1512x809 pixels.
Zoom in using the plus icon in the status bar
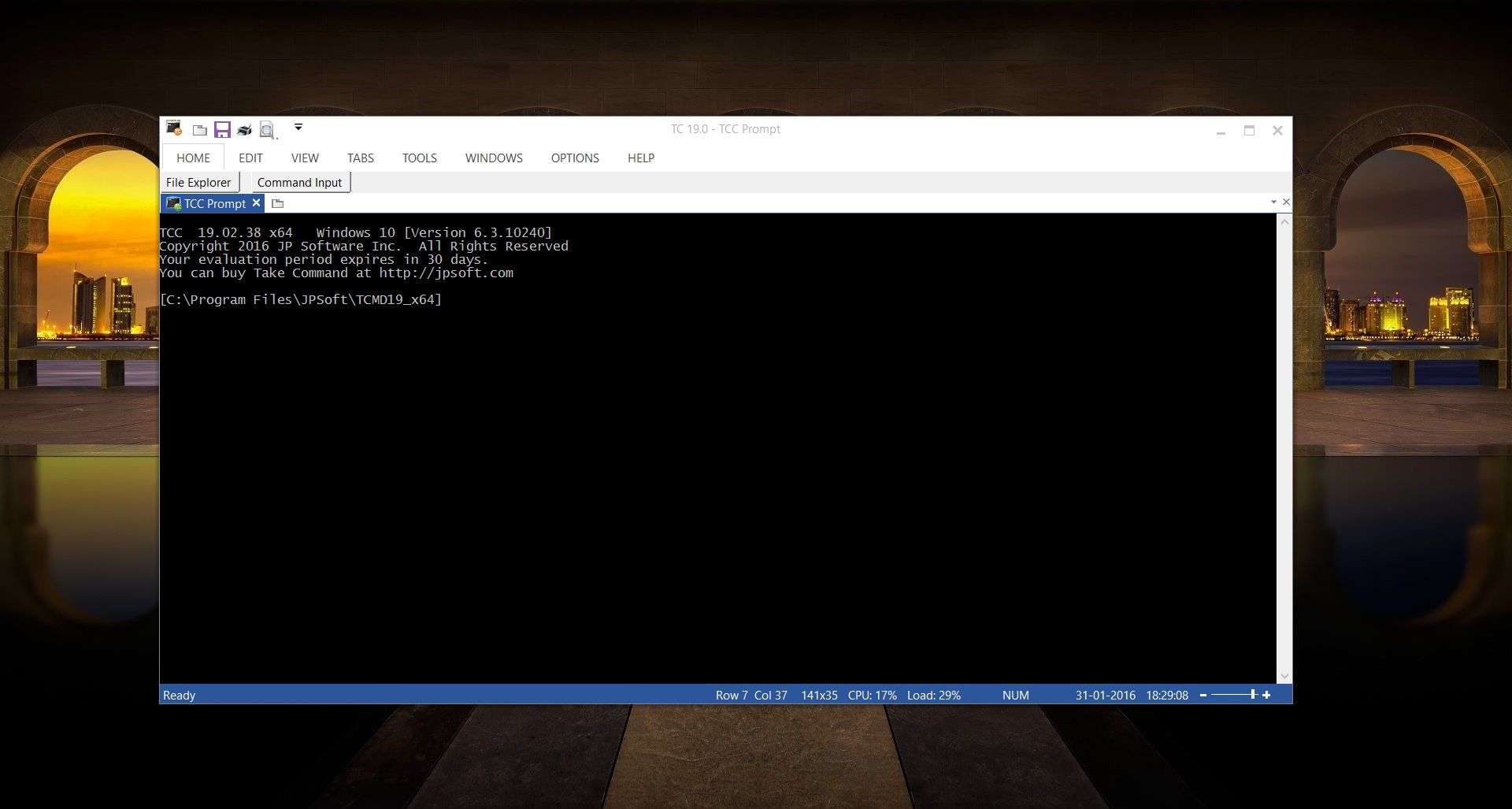(x=1266, y=695)
